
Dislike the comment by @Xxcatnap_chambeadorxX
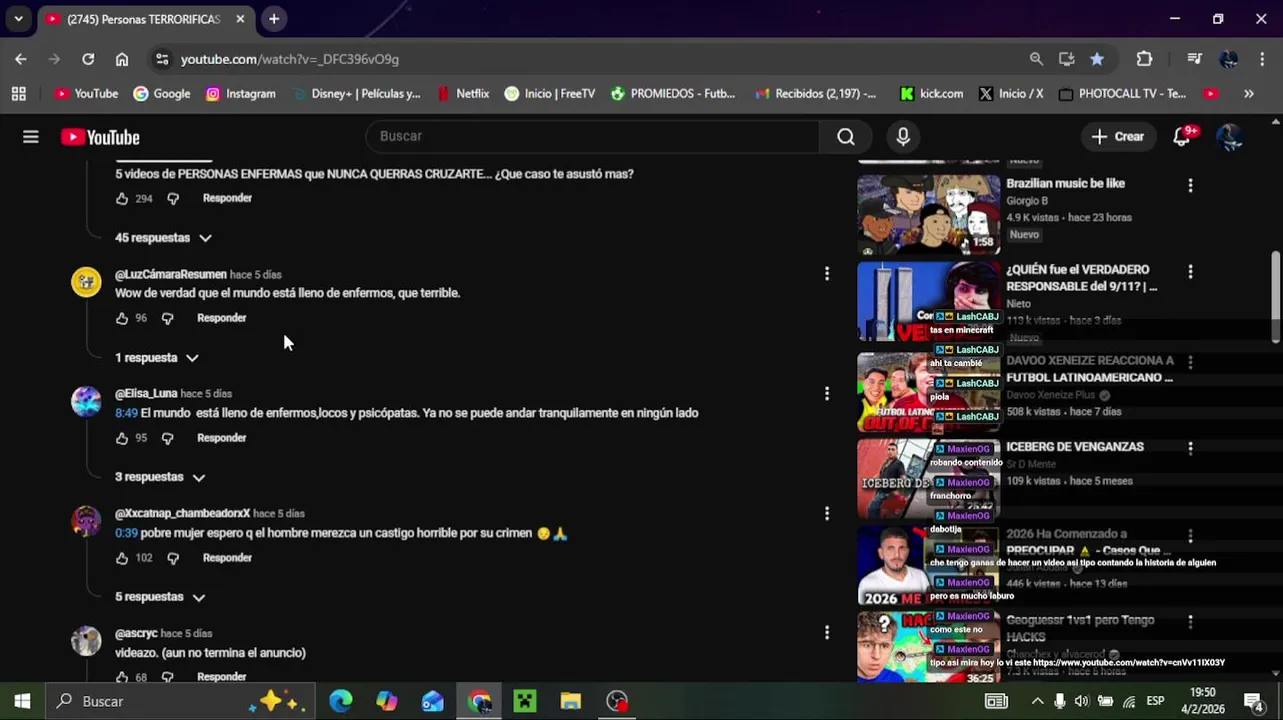coord(173,558)
